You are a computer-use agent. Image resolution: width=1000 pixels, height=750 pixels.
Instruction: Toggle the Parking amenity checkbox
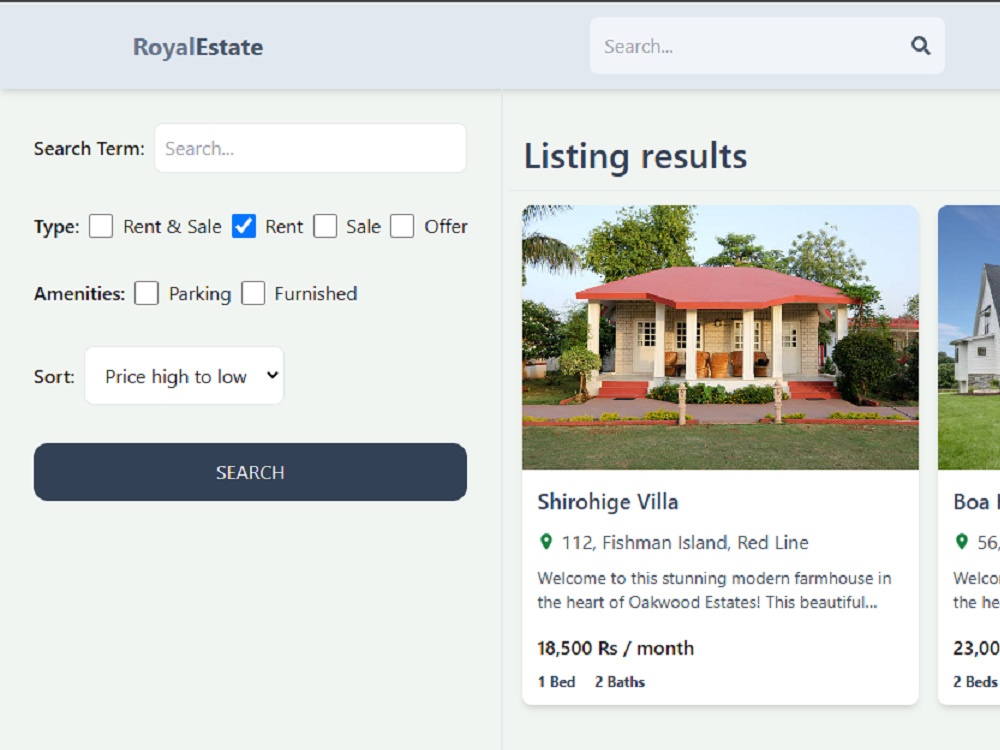tap(147, 293)
